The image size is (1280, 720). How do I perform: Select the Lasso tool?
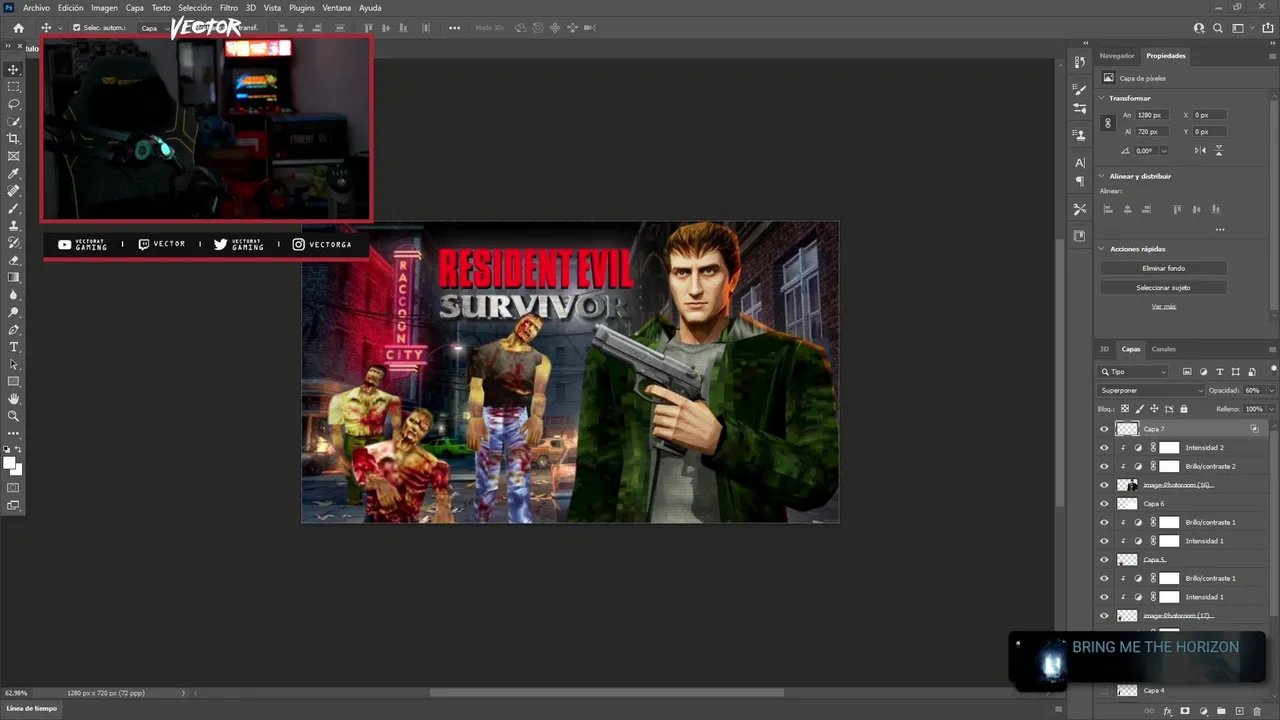click(x=14, y=104)
